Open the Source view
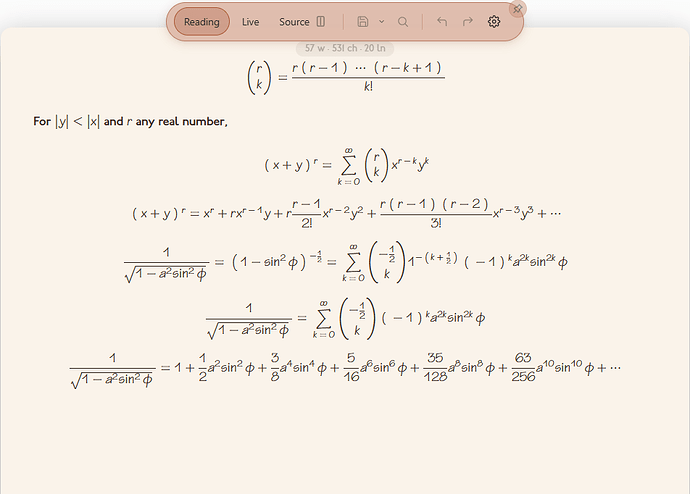690x494 pixels. point(294,22)
